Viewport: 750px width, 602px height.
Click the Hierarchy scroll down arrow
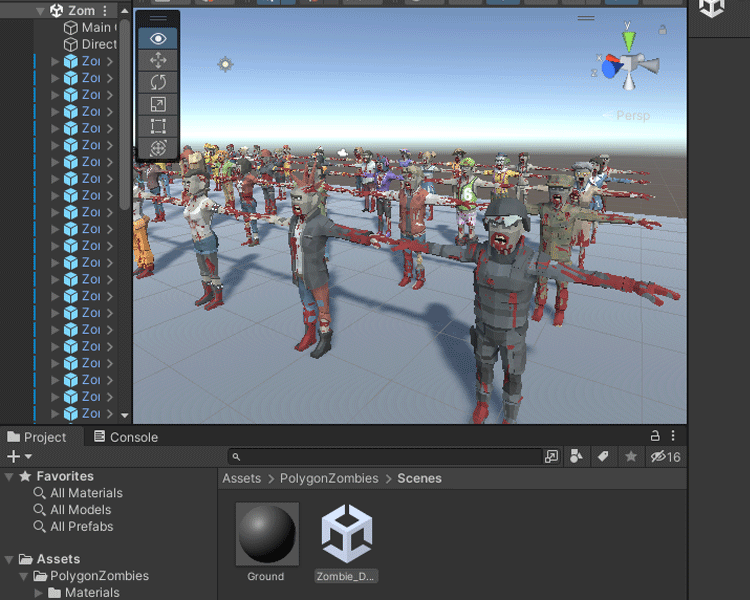(125, 415)
